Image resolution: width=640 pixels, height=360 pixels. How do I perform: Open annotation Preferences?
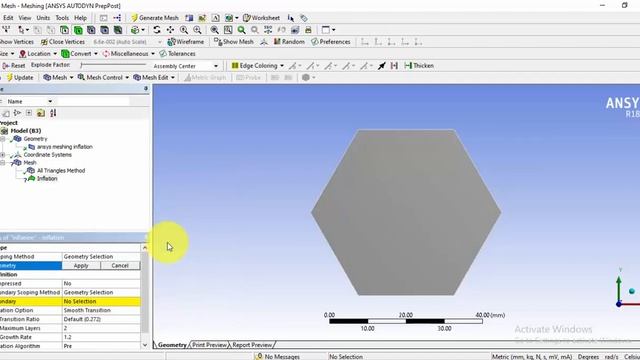tap(331, 42)
